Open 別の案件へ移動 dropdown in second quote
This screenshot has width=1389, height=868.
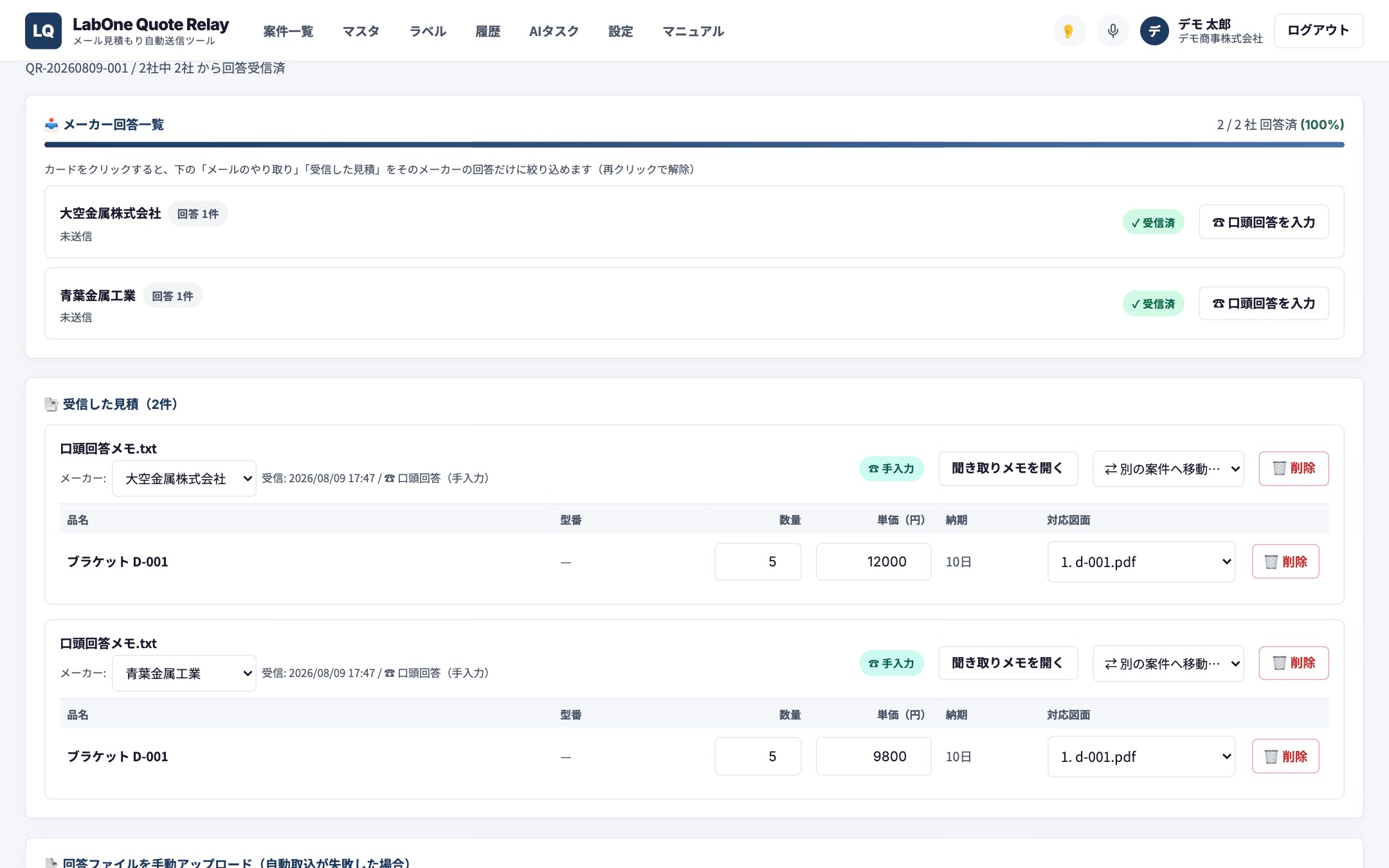pyautogui.click(x=1168, y=664)
